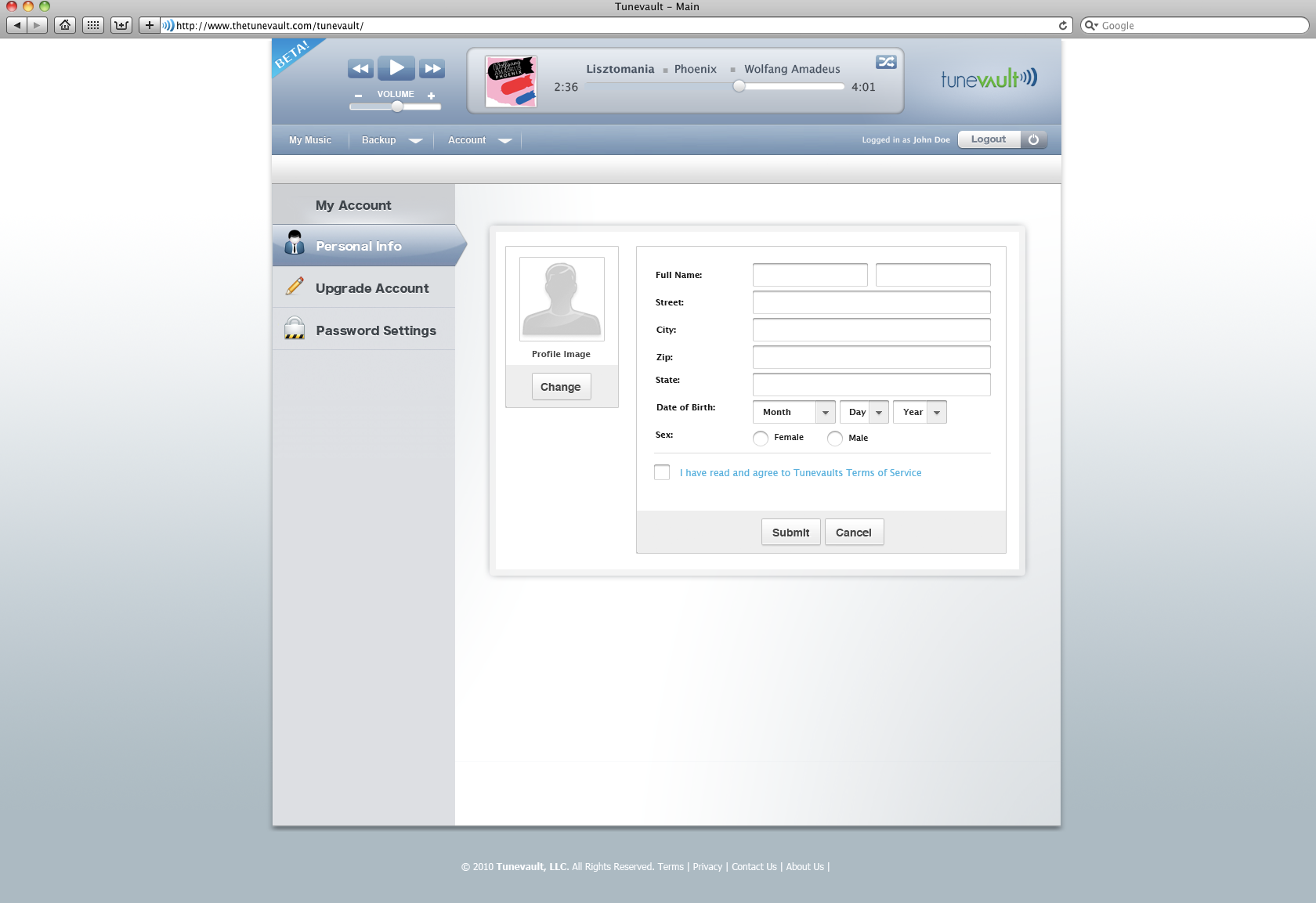Click the second Full Name input field
Screen dimensions: 1316x903
coord(933,275)
